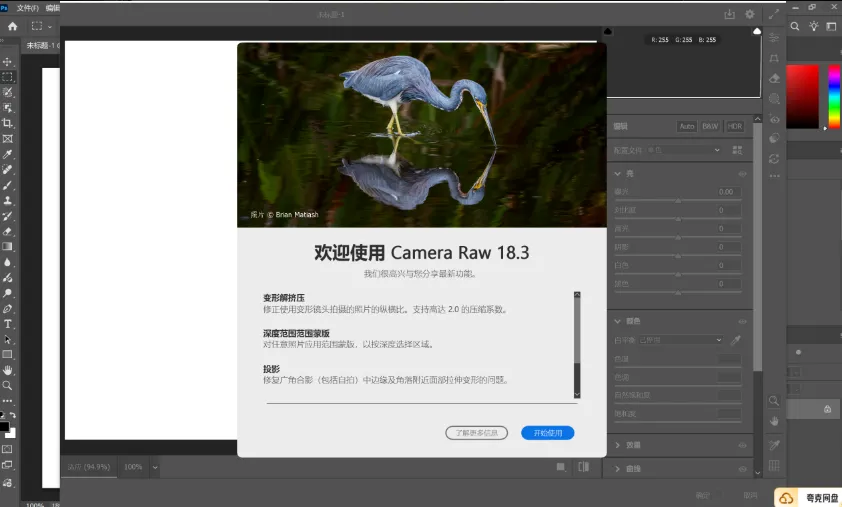Select the Type tool
This screenshot has height=507, width=842.
(8, 324)
